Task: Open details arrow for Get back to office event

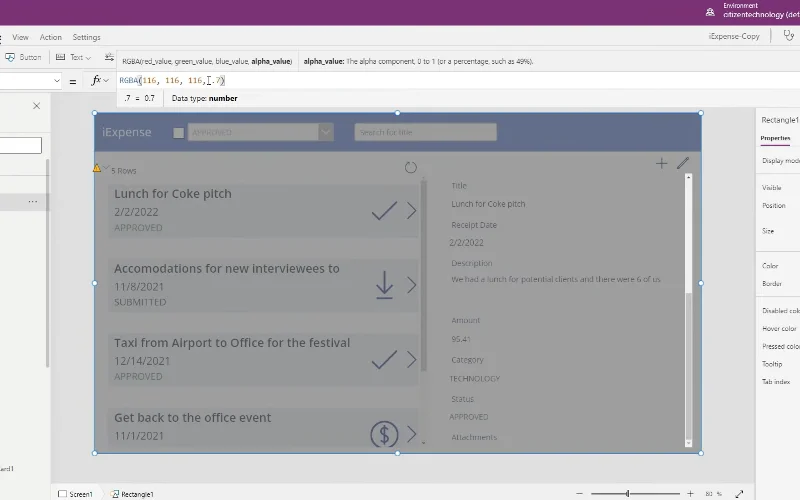Action: coord(412,434)
